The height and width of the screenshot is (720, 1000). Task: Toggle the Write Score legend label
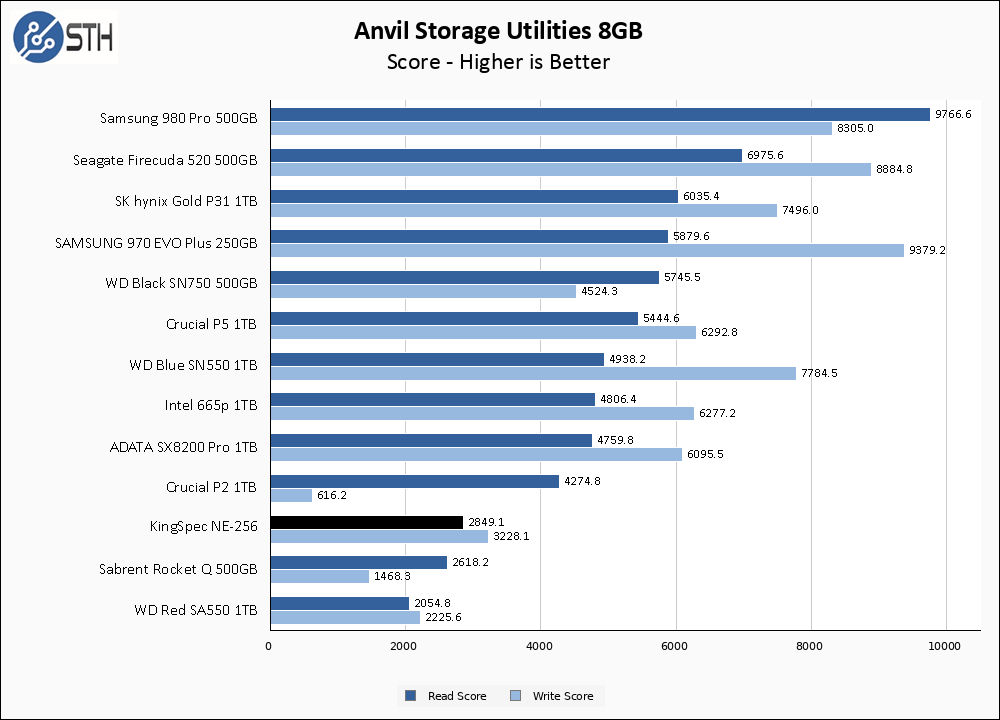click(562, 696)
